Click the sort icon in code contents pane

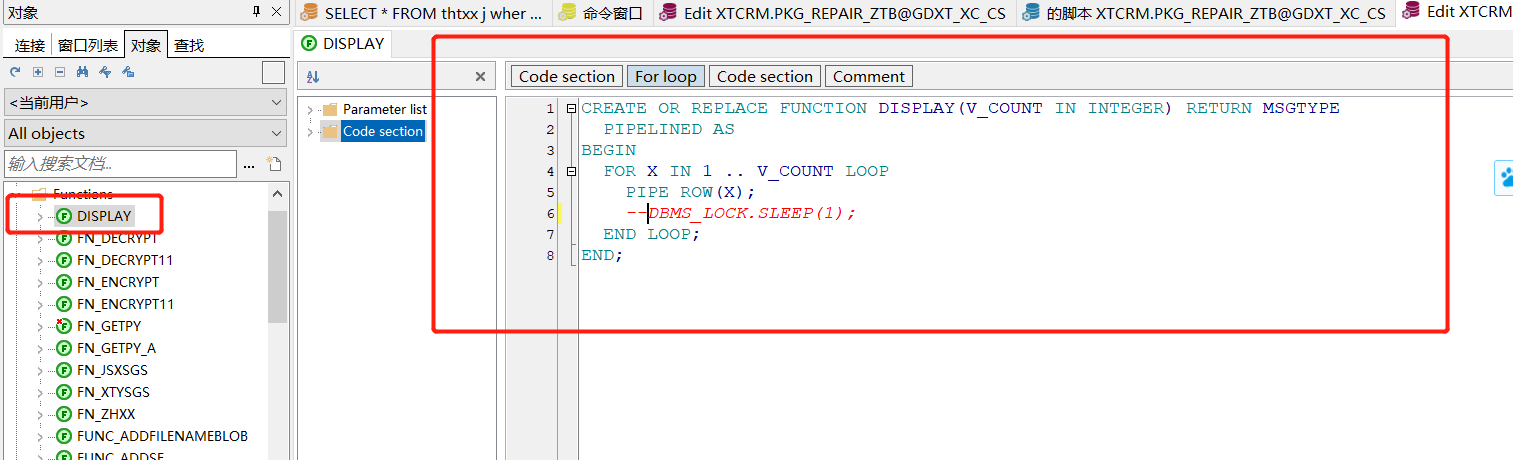tap(313, 77)
